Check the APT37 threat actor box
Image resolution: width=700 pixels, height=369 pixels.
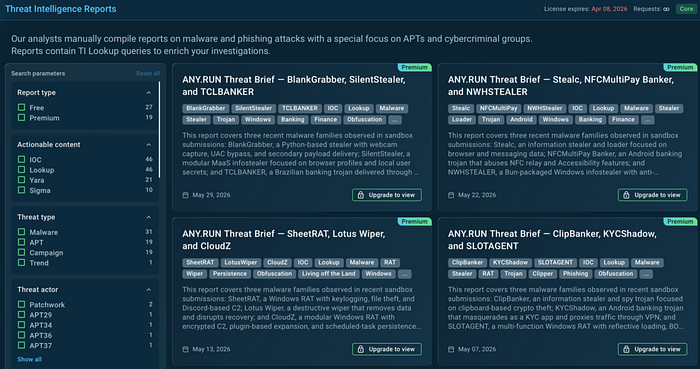click(21, 345)
